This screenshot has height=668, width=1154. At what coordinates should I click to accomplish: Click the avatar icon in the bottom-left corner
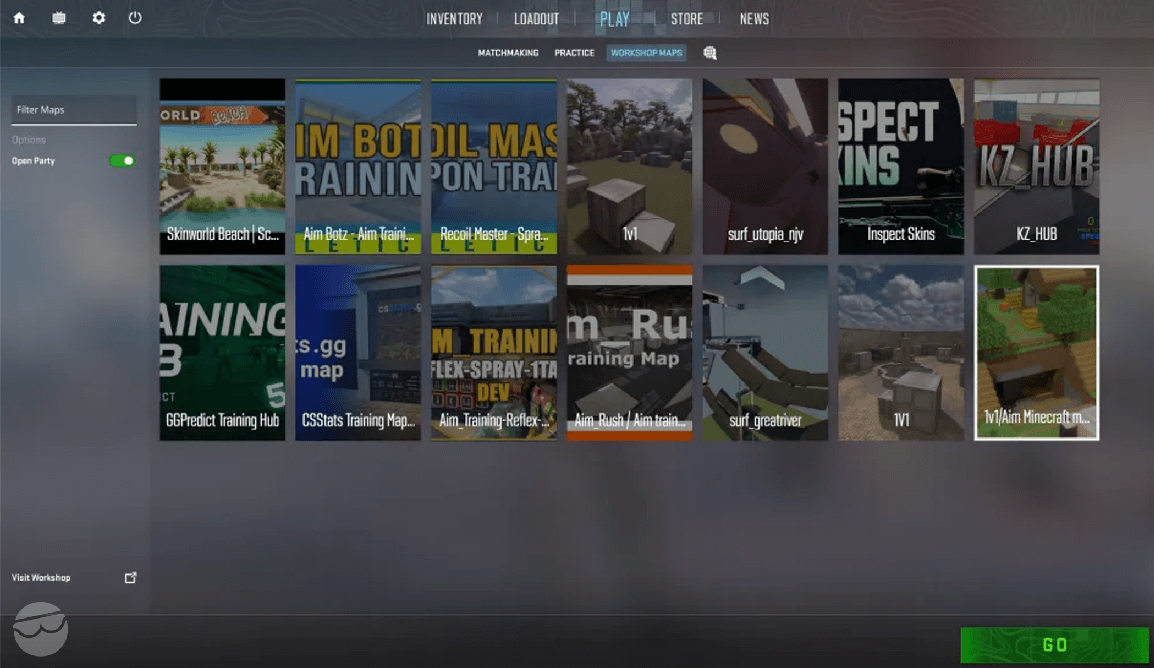click(38, 629)
